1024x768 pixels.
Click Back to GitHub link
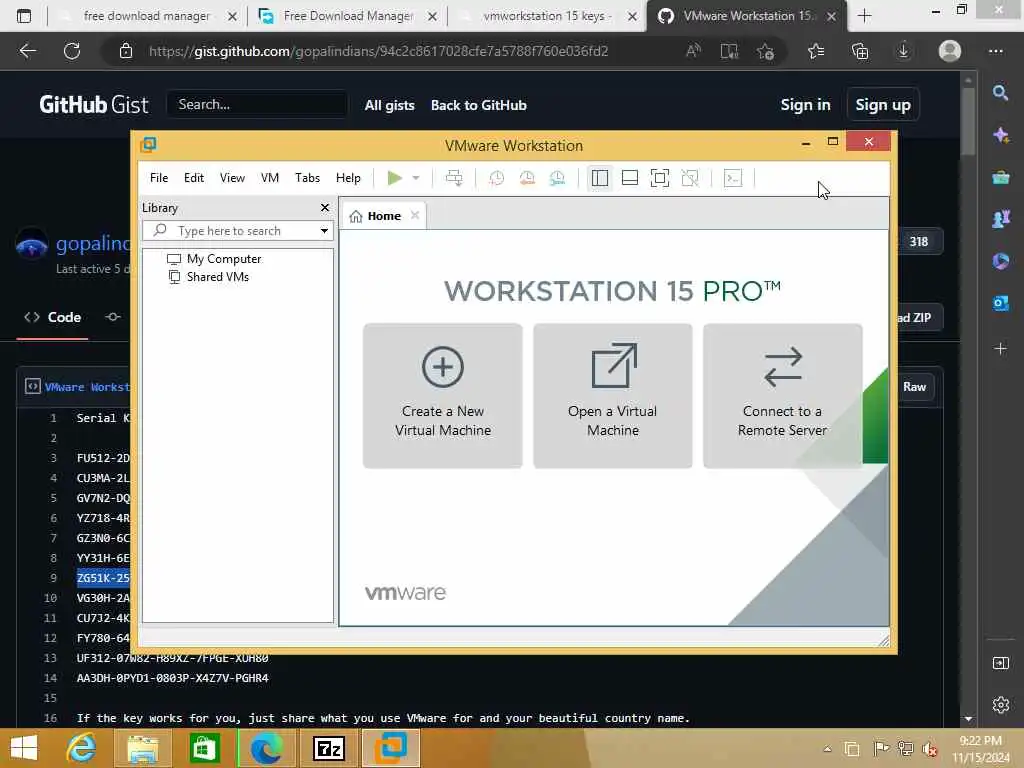coord(479,105)
